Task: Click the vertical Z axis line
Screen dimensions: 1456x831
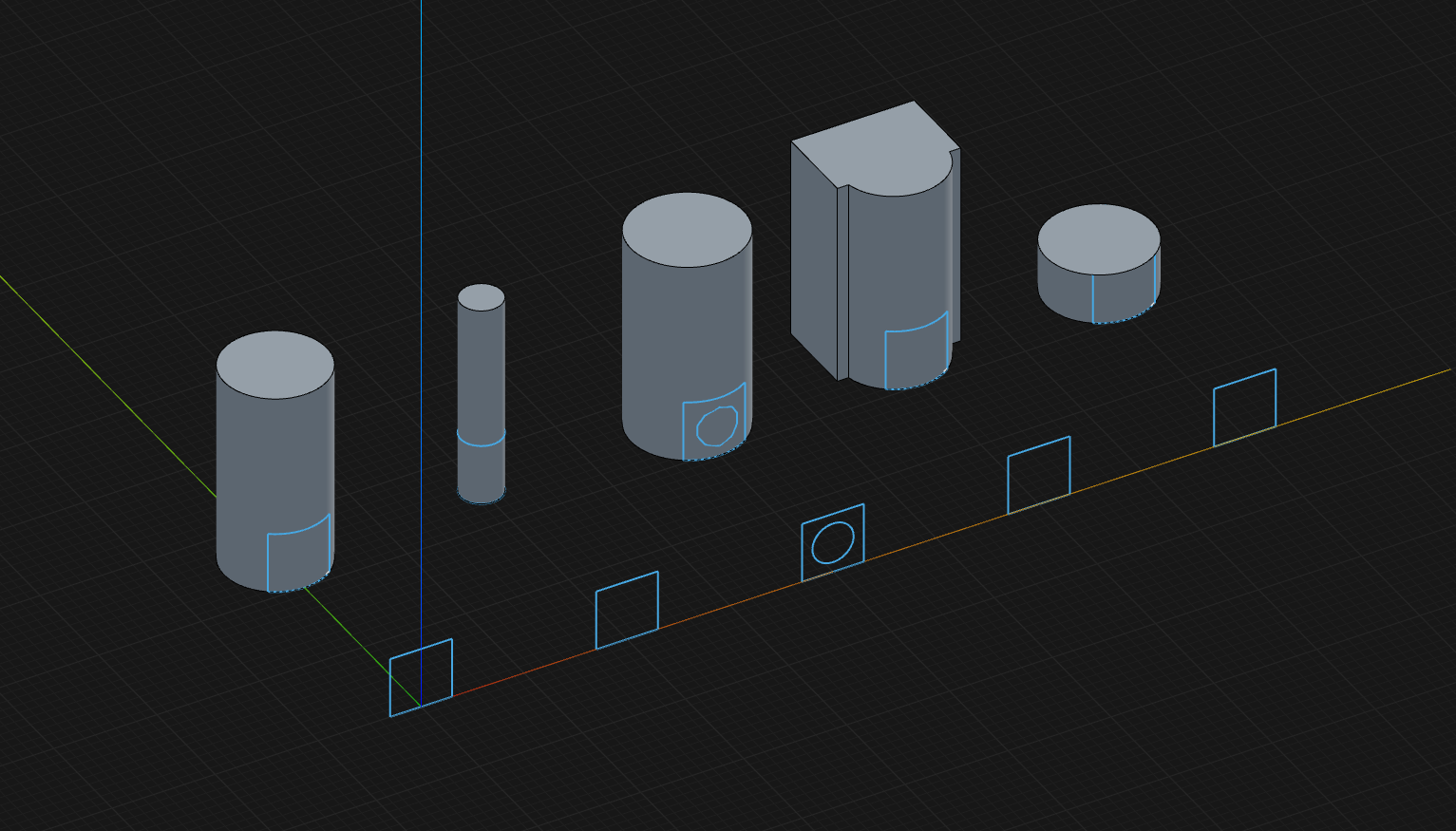Action: click(422, 319)
